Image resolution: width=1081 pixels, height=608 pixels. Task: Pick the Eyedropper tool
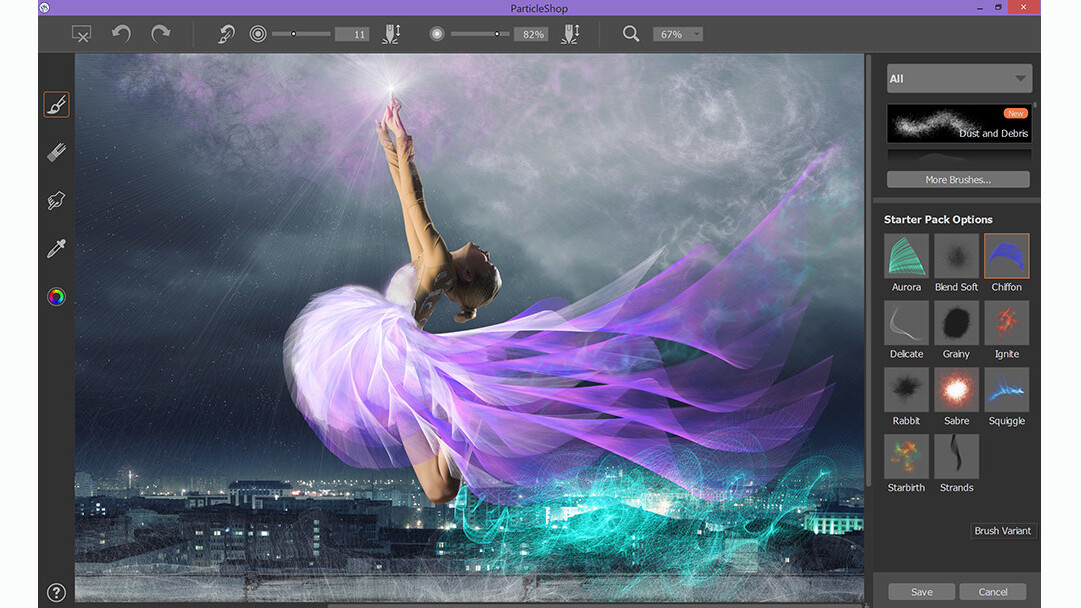[56, 249]
